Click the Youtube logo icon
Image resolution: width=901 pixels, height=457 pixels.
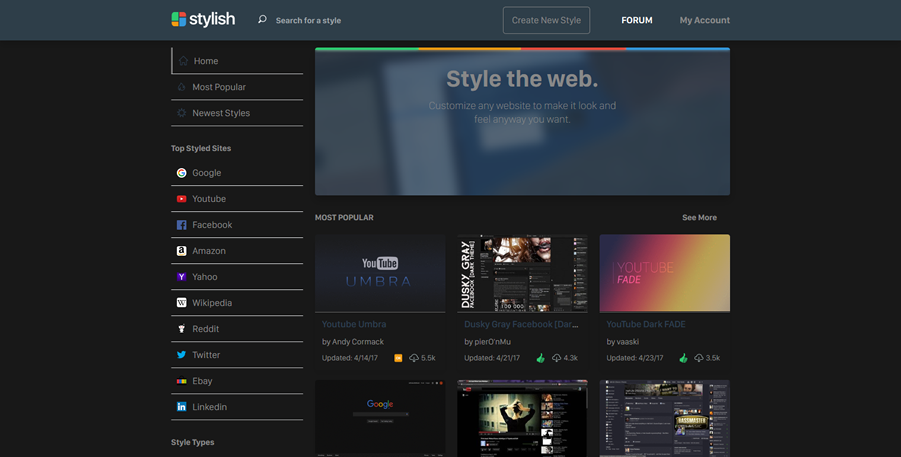pyautogui.click(x=182, y=199)
